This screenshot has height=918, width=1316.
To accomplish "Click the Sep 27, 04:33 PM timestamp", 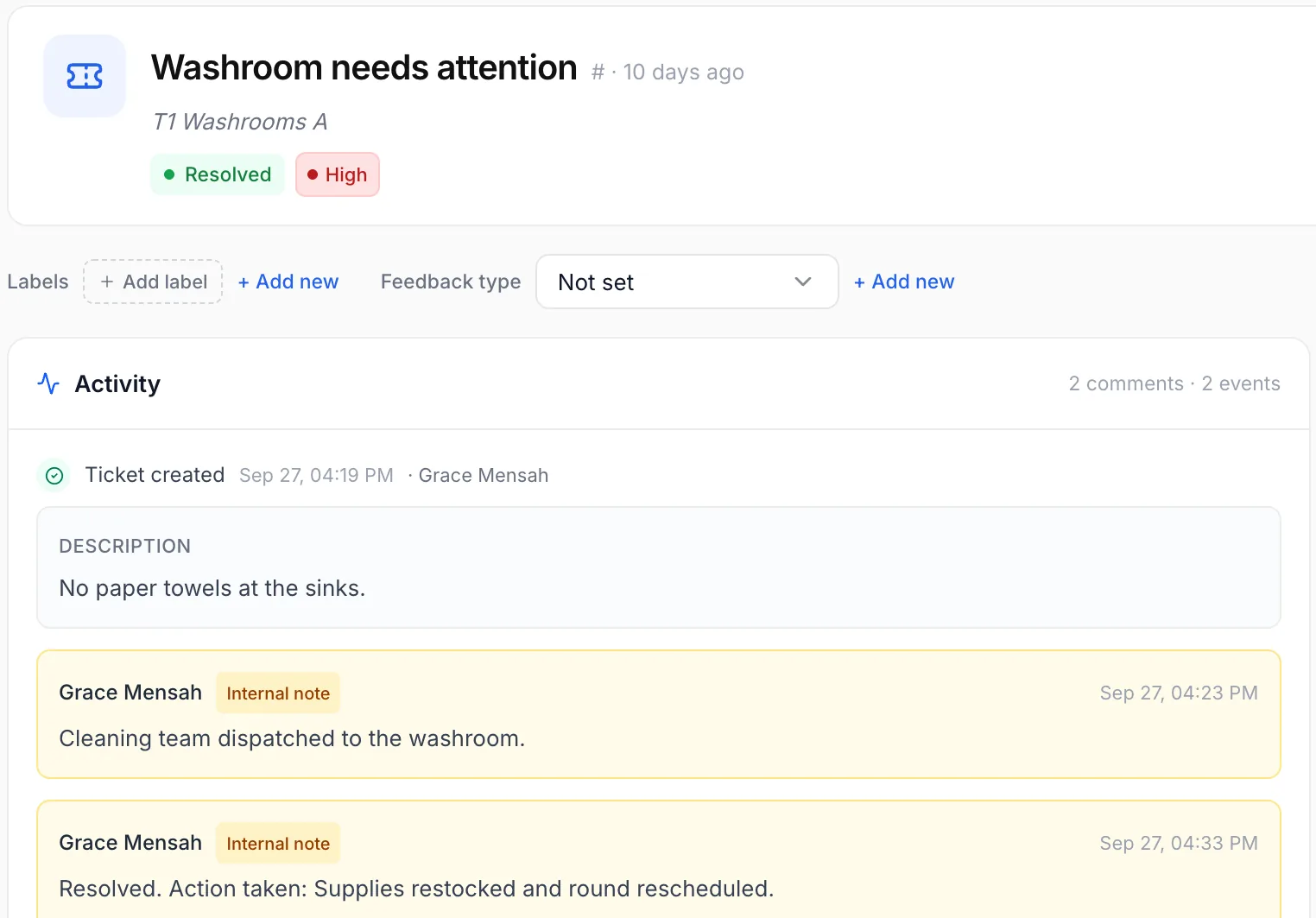I will coord(1179,843).
